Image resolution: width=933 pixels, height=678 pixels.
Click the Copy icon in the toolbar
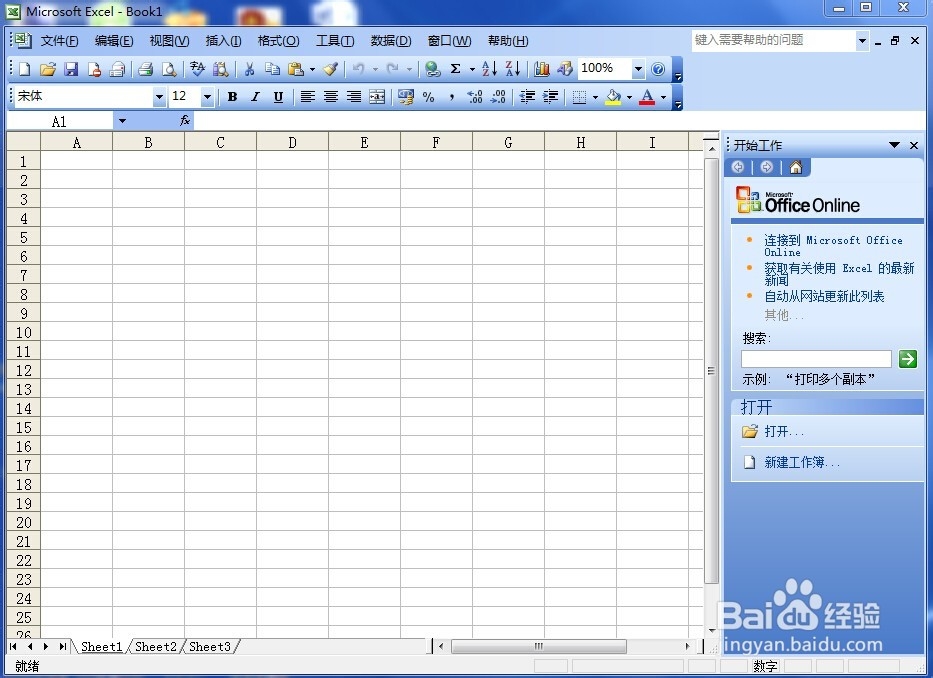click(x=273, y=69)
